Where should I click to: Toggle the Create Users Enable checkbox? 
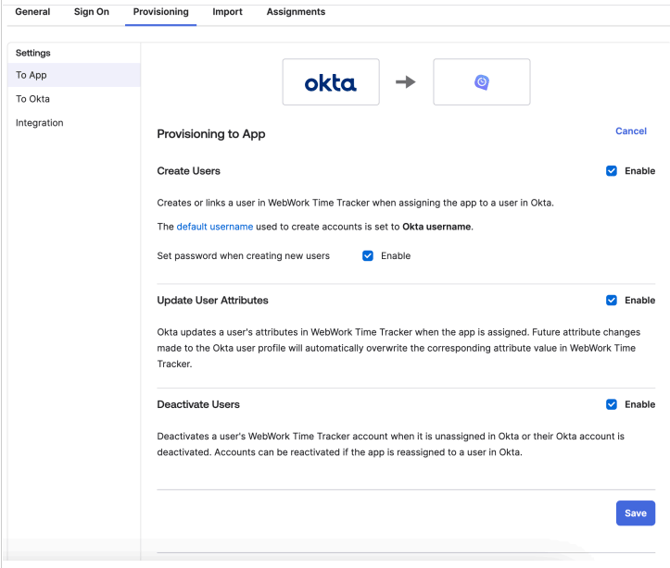coord(611,171)
